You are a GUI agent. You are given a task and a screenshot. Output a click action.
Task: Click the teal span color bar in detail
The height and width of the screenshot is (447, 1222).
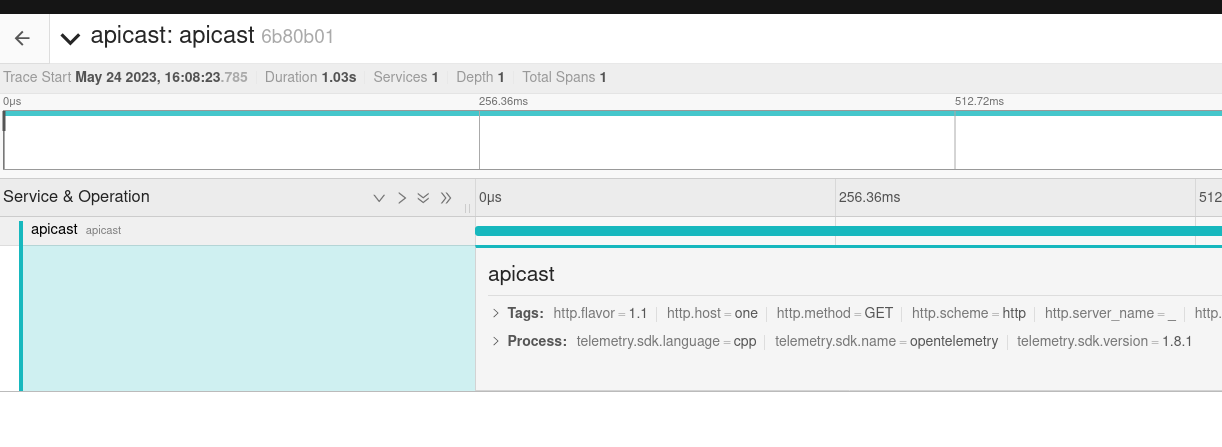(x=21, y=318)
